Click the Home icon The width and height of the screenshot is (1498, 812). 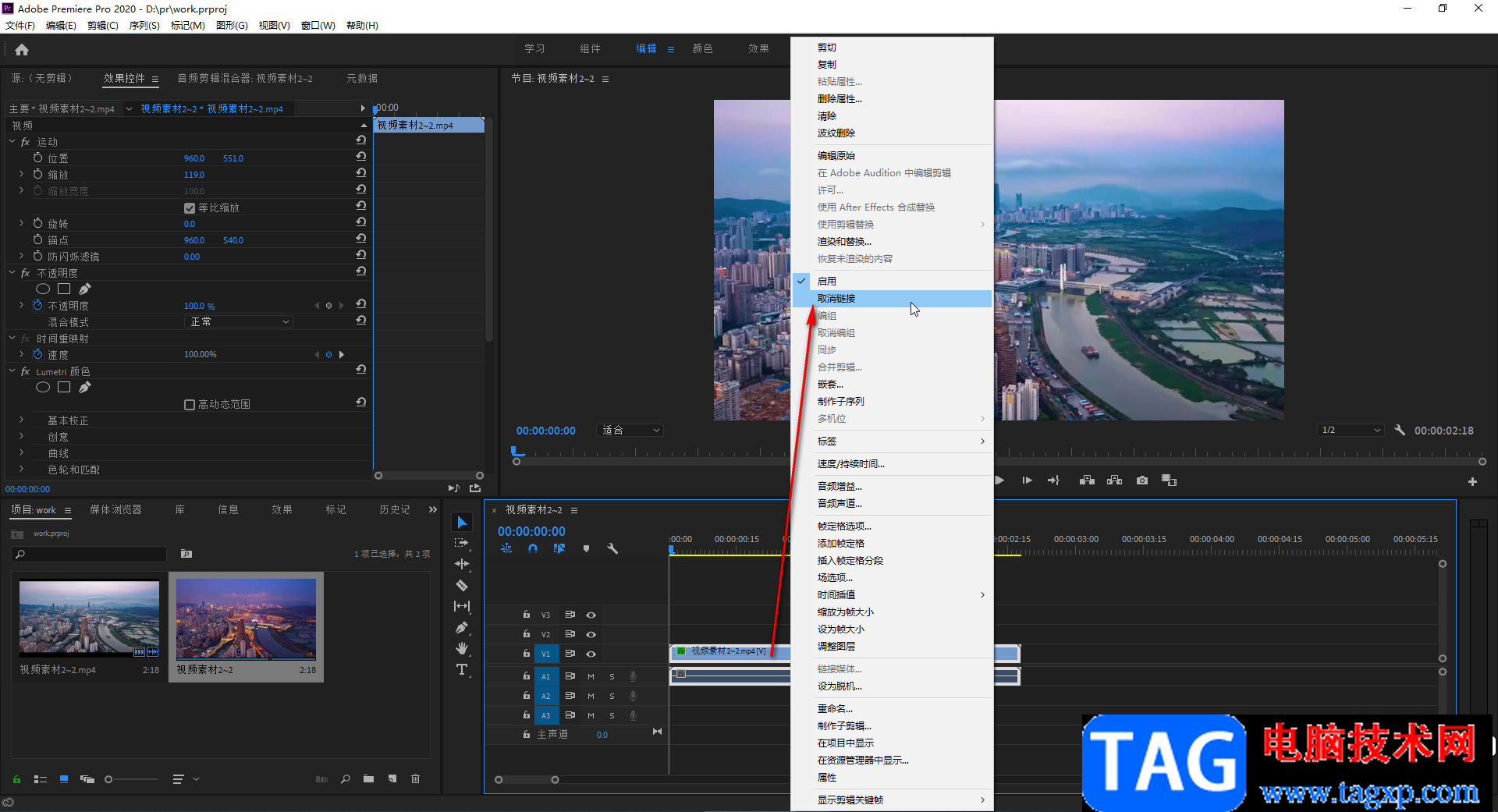(22, 50)
